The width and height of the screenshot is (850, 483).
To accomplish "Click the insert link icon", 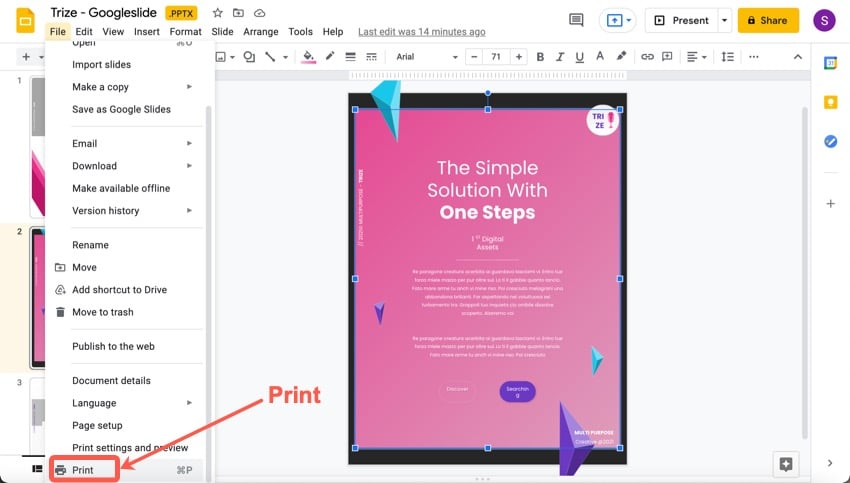I will (647, 57).
